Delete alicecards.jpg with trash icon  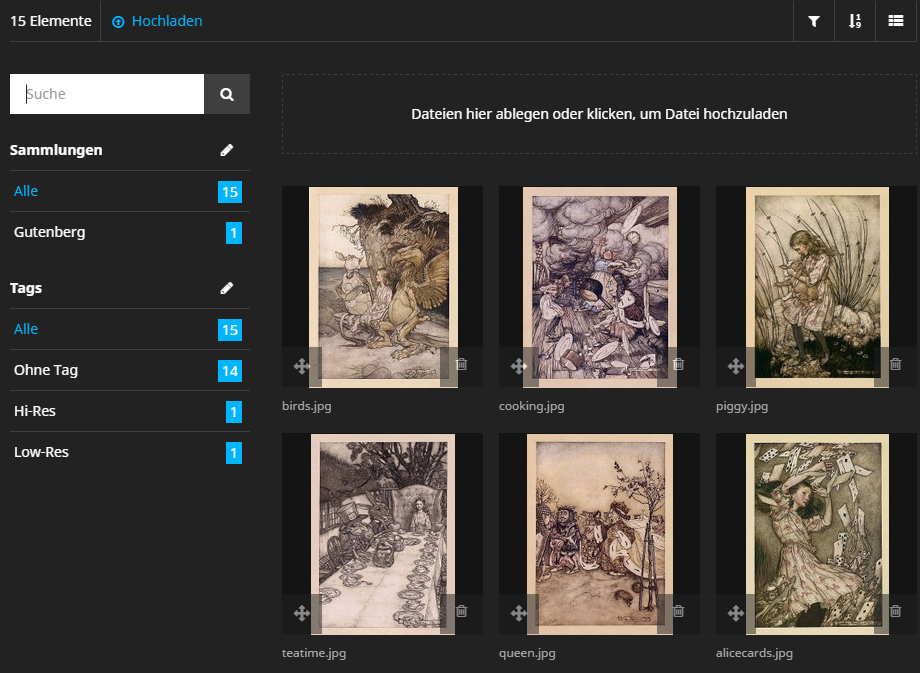coord(896,611)
